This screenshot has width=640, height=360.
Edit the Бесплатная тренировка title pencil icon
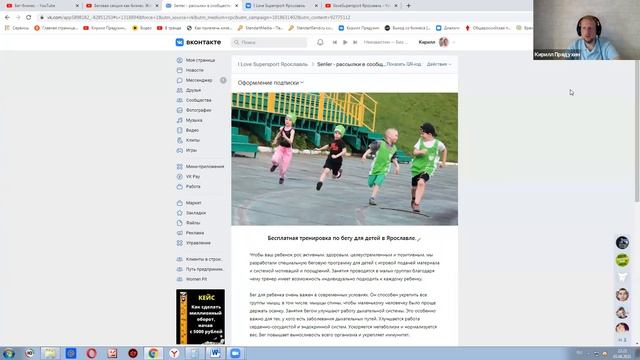point(419,239)
